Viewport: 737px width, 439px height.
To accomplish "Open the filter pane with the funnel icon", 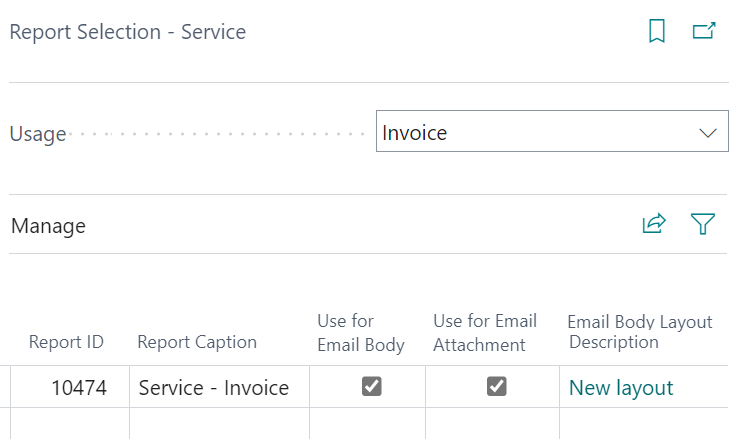I will [703, 224].
